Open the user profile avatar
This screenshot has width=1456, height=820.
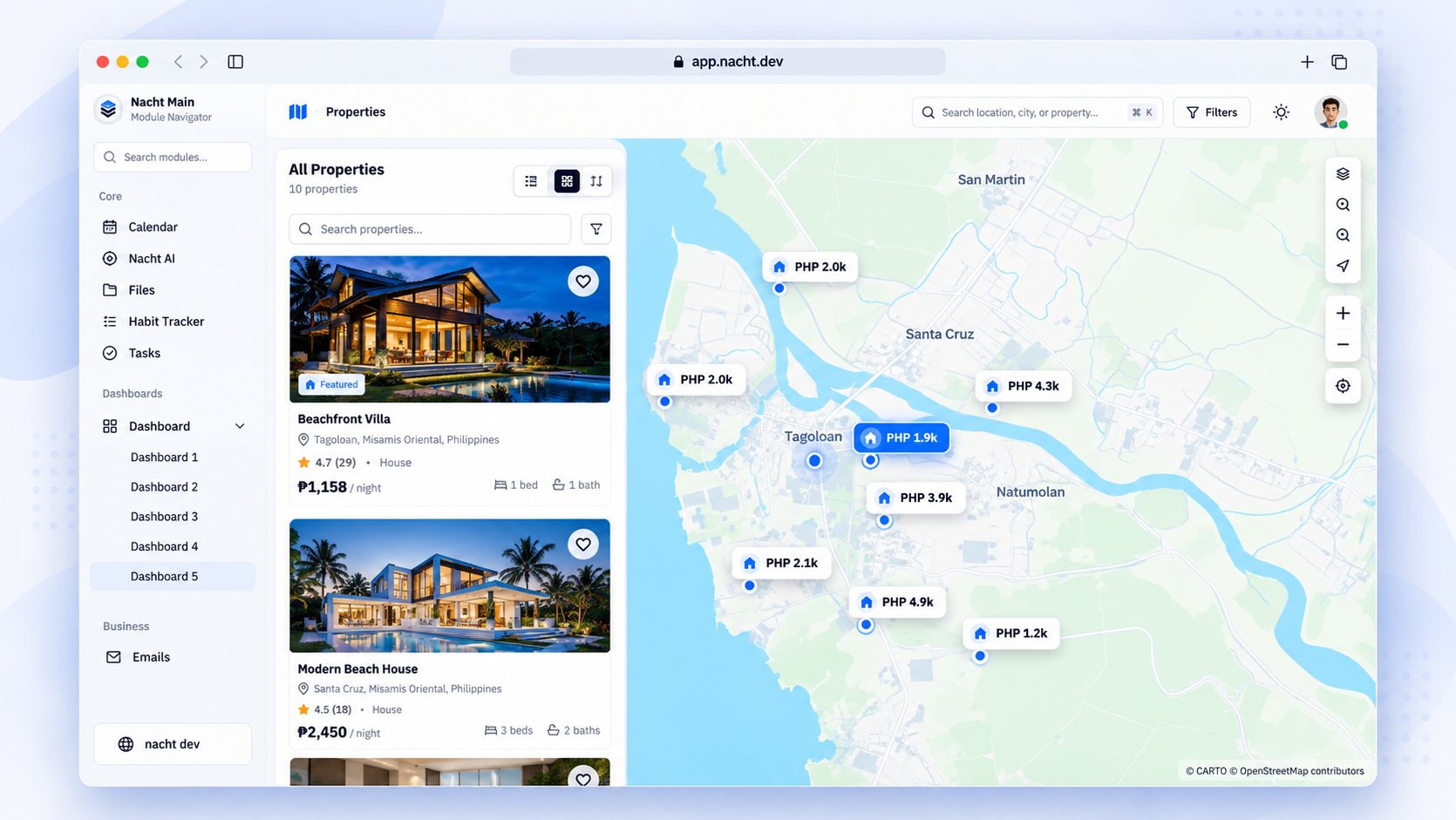(x=1330, y=112)
